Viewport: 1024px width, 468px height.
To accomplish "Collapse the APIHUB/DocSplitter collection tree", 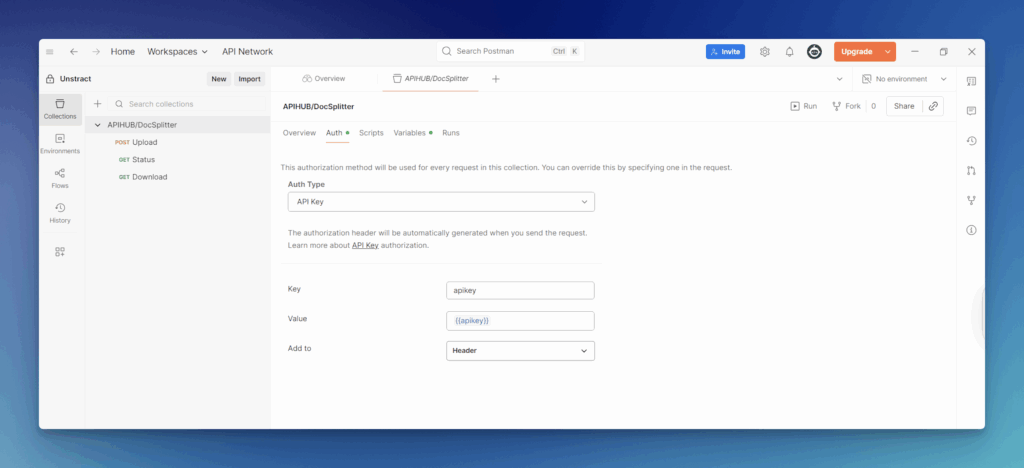I will (98, 125).
